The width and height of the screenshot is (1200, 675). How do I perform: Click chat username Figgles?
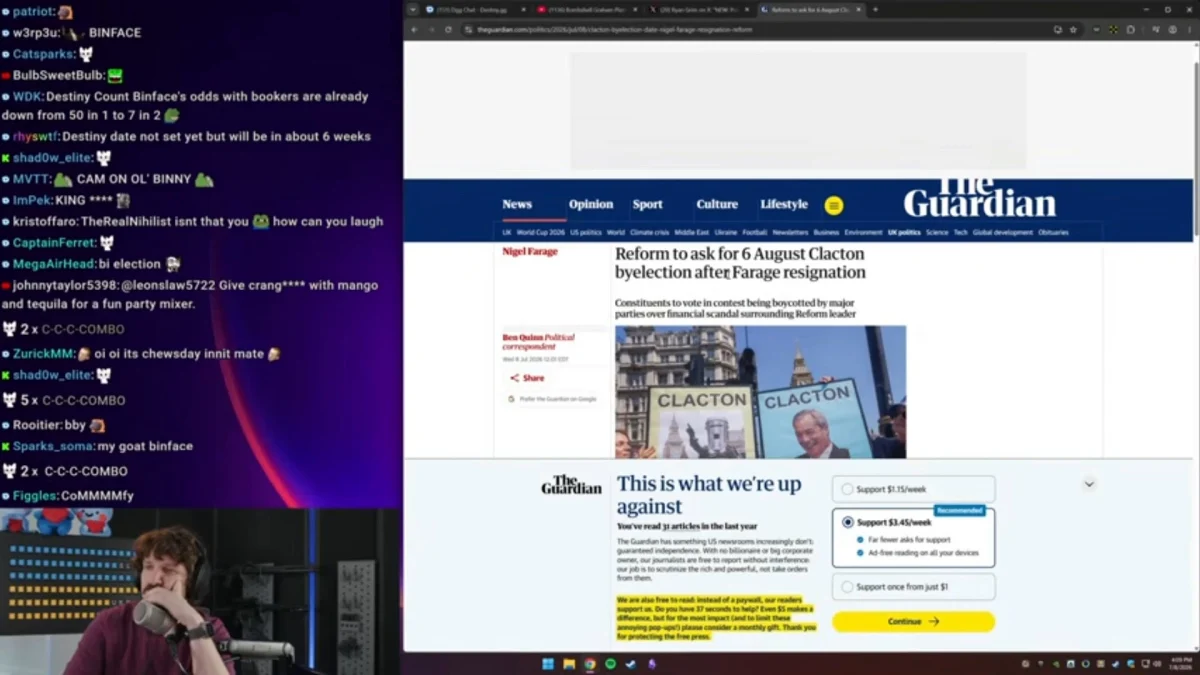35,496
